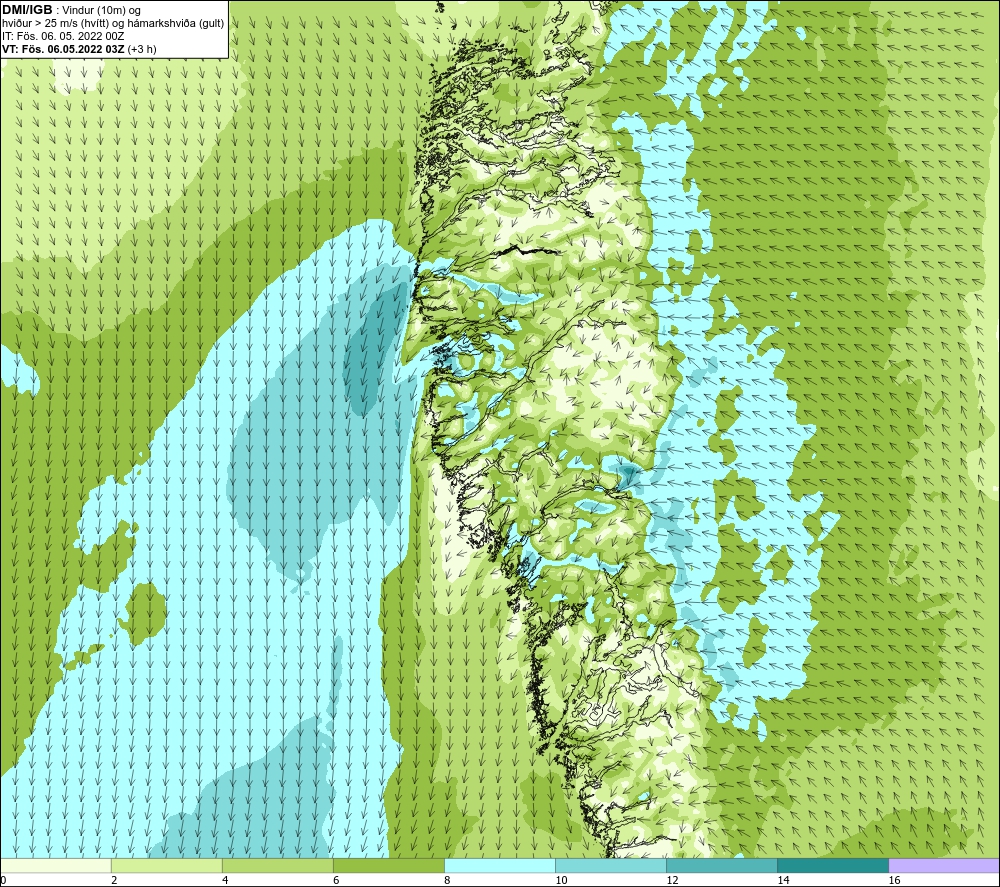Image resolution: width=1000 pixels, height=887 pixels.
Task: Click the 8–10 m/s light cyan swatch
Action: click(499, 865)
